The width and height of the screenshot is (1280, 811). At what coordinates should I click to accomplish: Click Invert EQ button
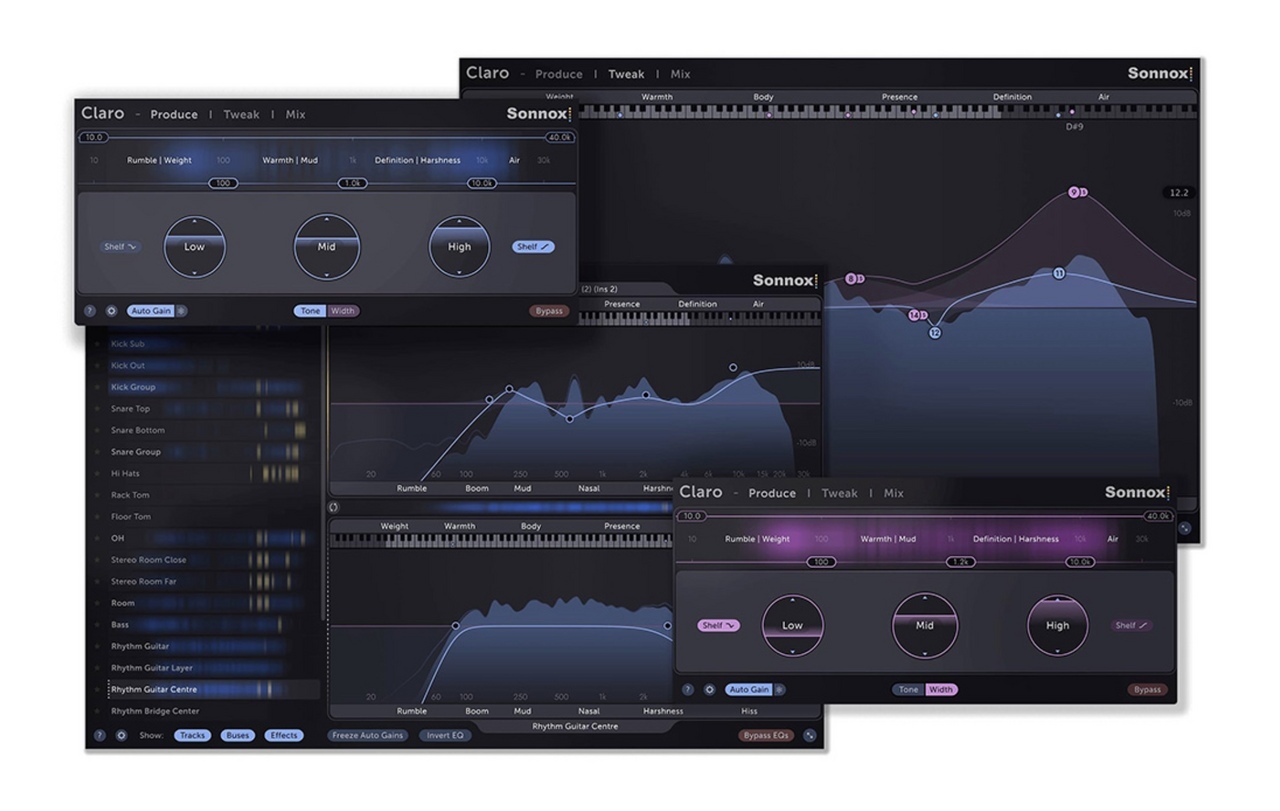[x=445, y=736]
